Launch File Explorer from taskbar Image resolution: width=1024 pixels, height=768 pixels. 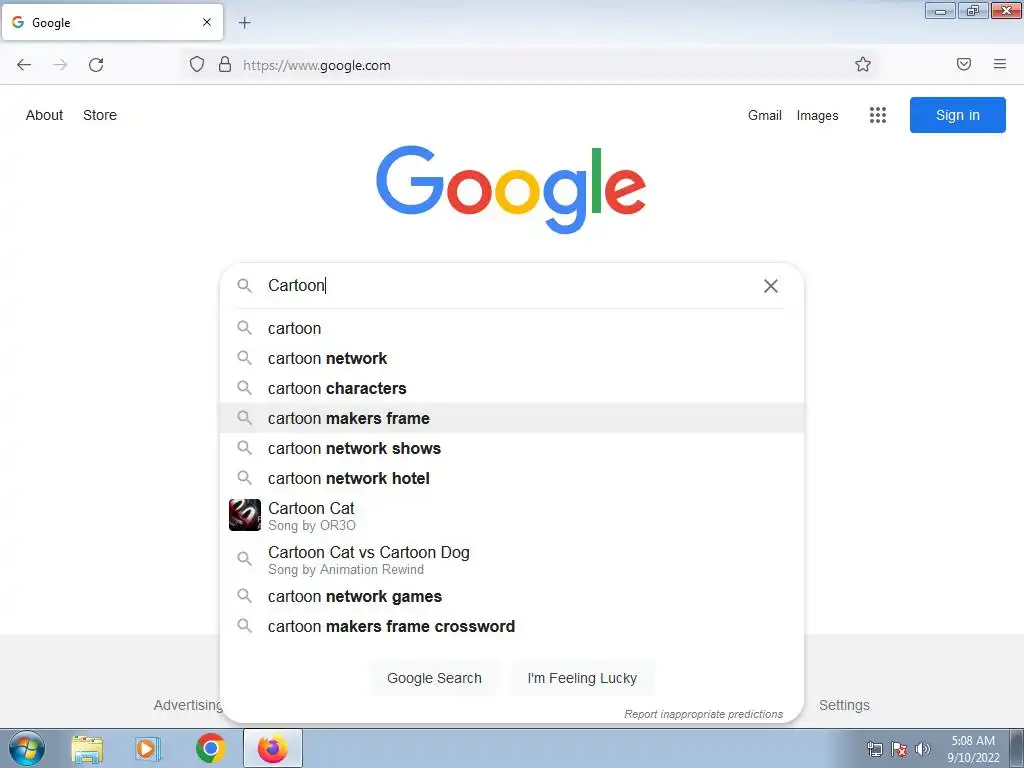87,749
